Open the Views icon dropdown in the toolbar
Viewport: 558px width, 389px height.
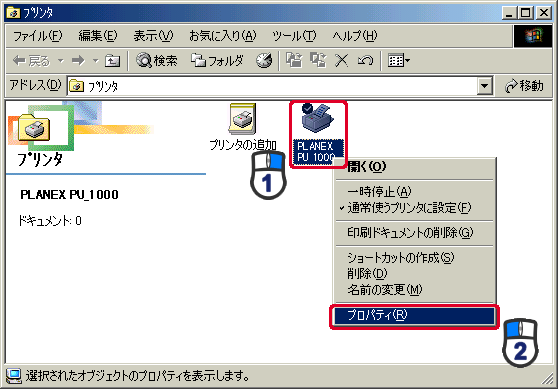(x=399, y=61)
